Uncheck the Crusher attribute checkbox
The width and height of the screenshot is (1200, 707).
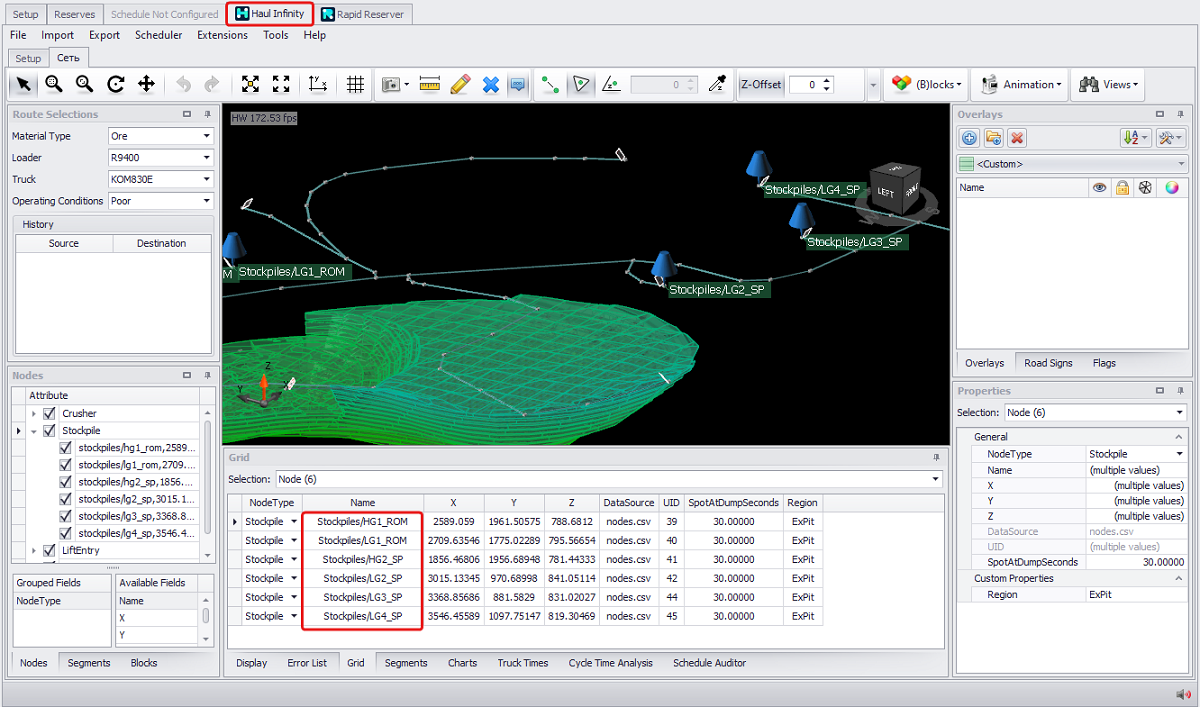pos(49,413)
